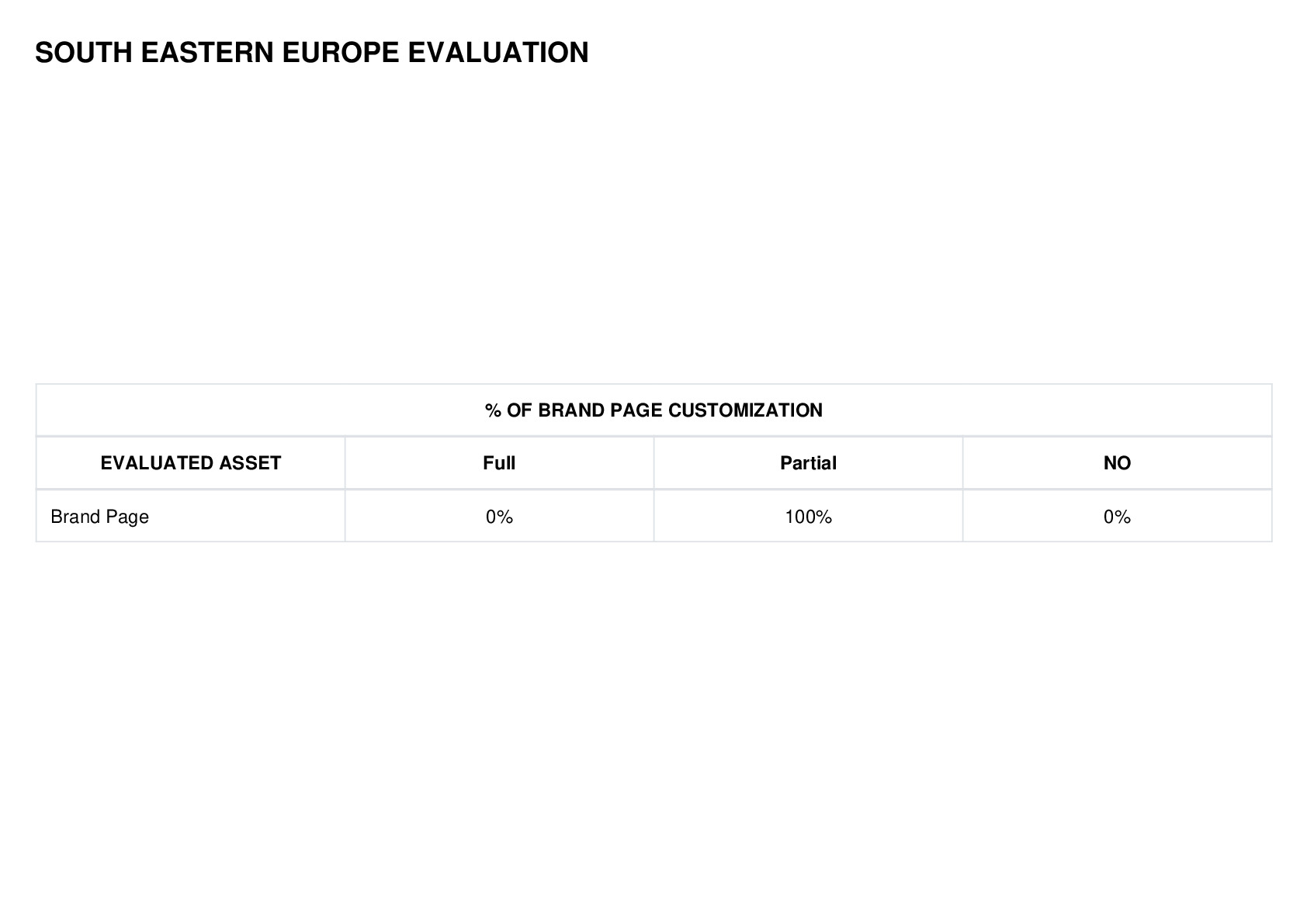Image resolution: width=1307 pixels, height=924 pixels.
Task: Select the % OF BRAND PAGE CUSTOMIZATION header
Action: 653,410
